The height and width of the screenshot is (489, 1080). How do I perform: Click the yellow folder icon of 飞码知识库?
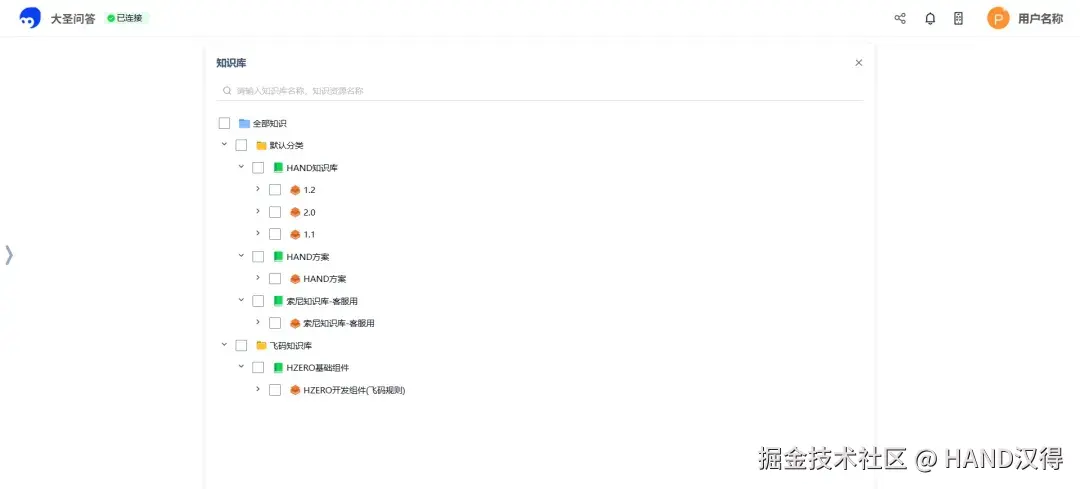[x=261, y=345]
